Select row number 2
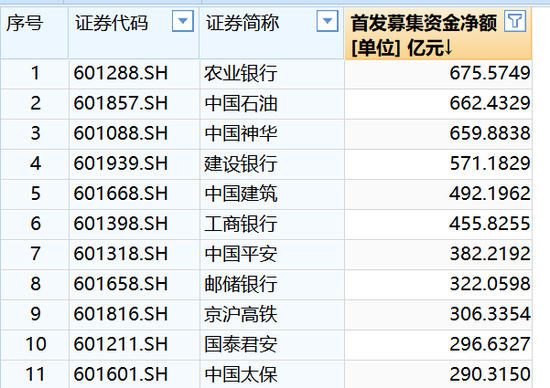 pos(35,103)
